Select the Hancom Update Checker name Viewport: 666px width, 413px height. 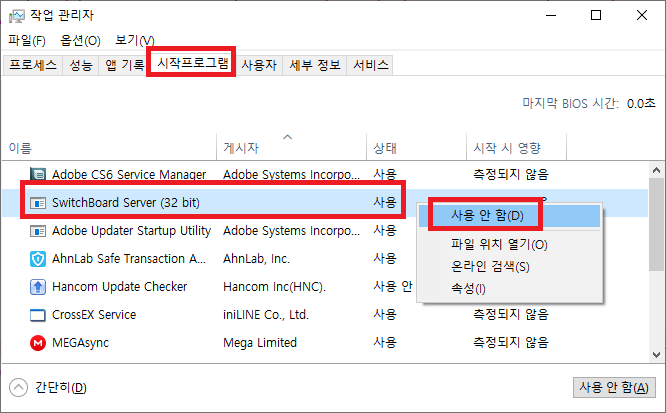[119, 287]
